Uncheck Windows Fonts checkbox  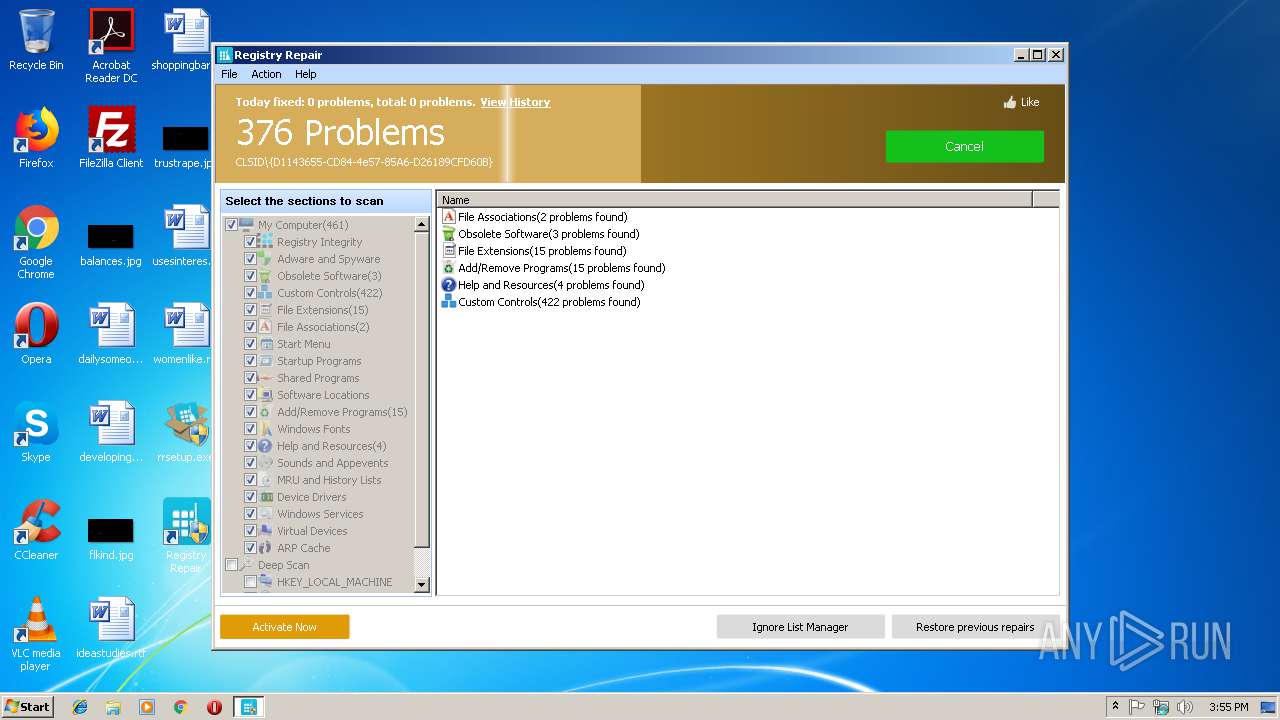[x=250, y=429]
